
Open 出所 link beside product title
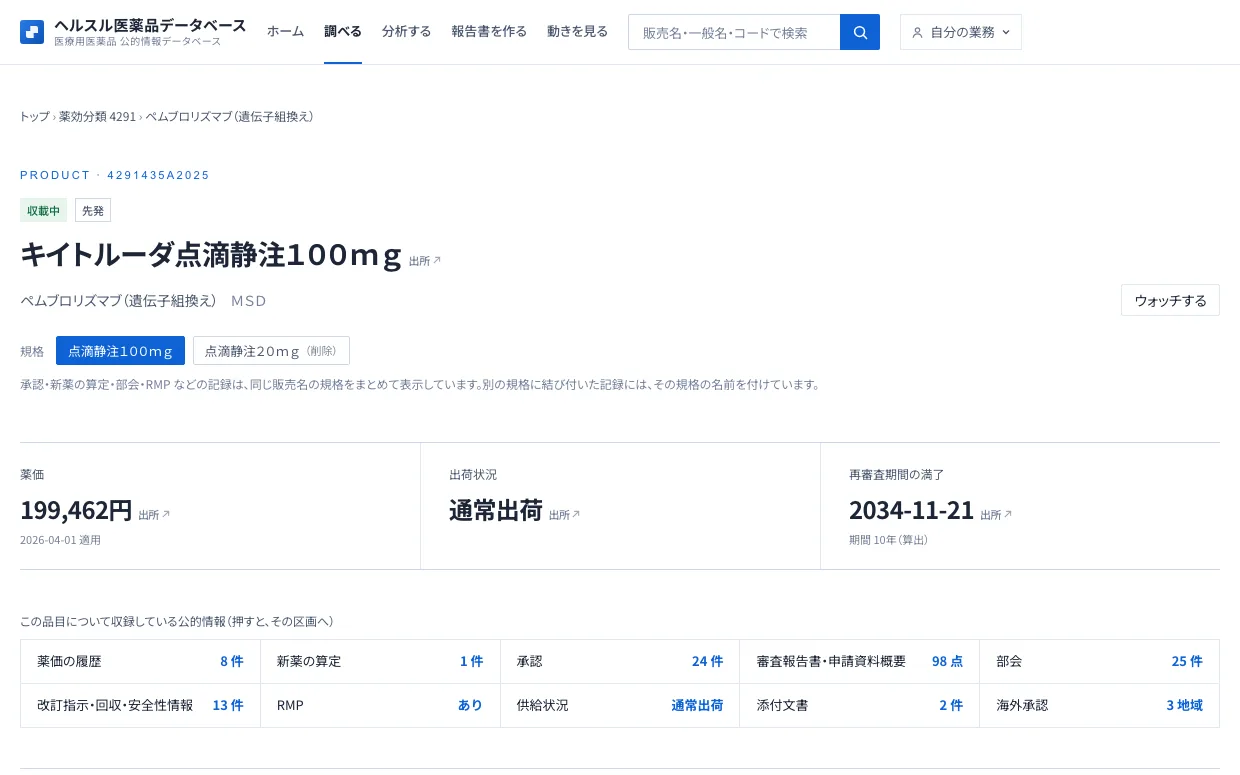pos(425,261)
